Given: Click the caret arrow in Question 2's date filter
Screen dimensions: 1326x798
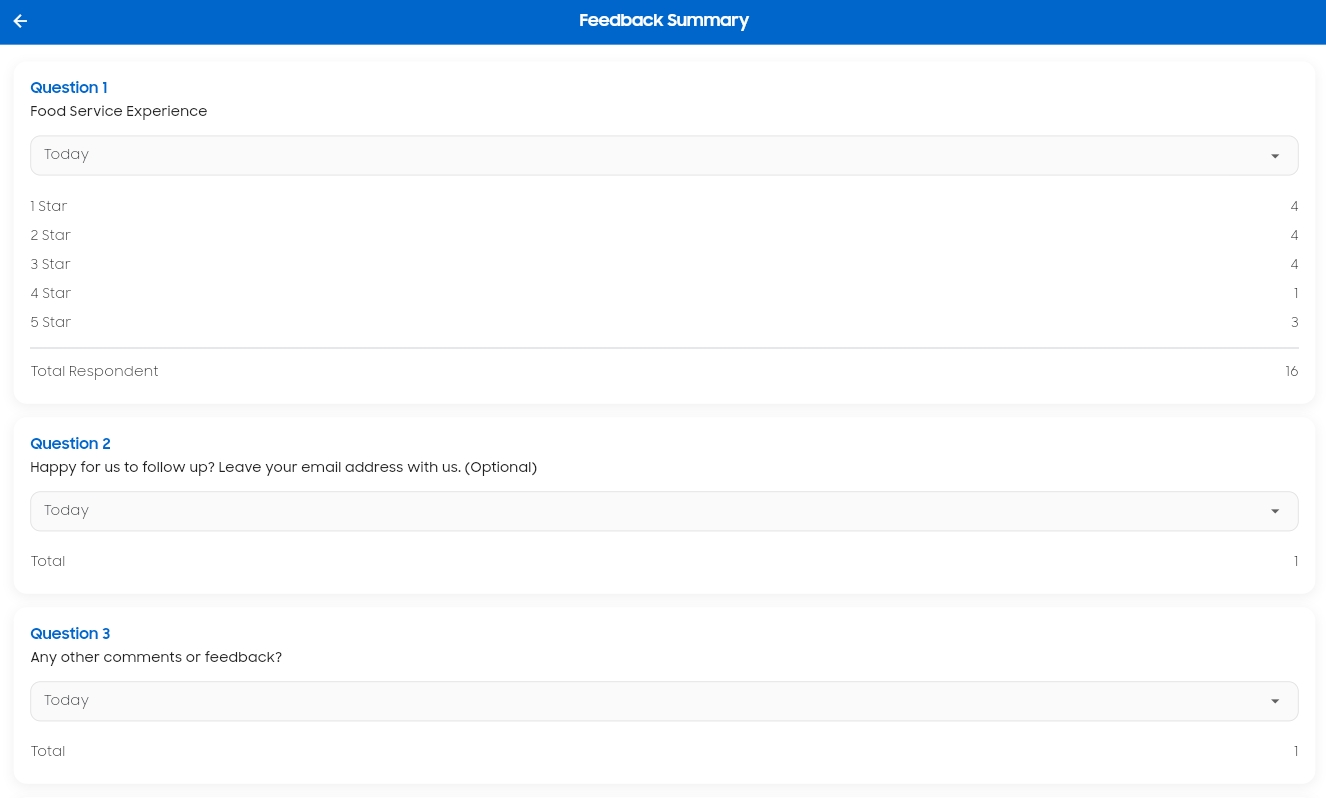Looking at the screenshot, I should pos(1275,512).
